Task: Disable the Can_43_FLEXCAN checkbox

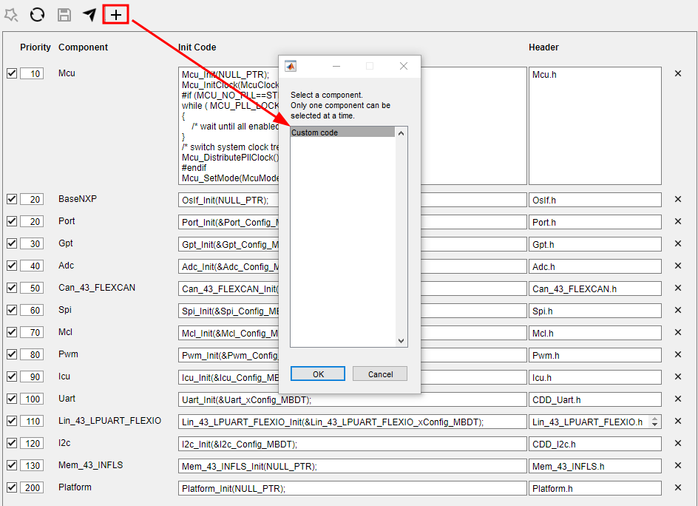Action: point(12,288)
